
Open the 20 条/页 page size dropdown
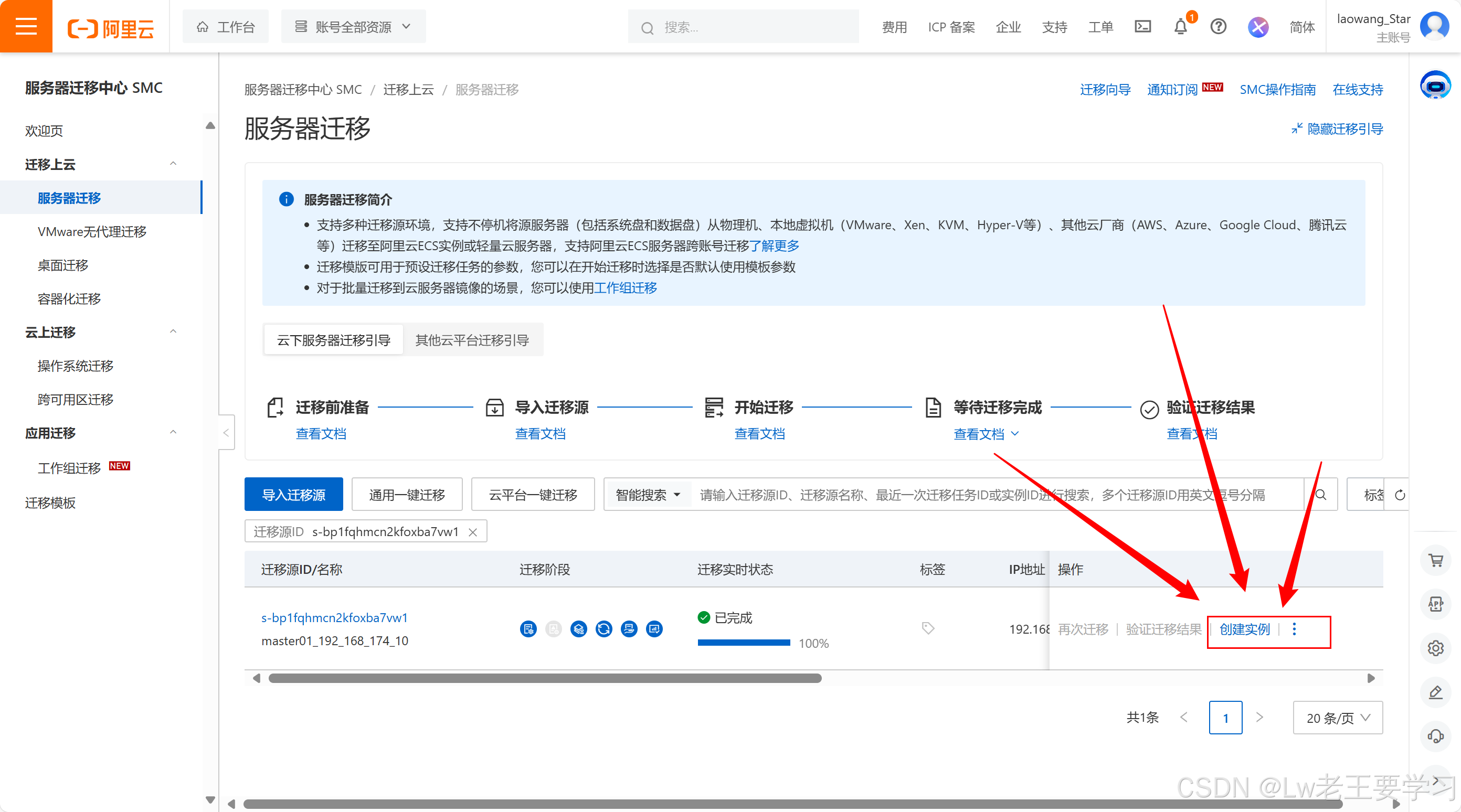(1337, 718)
